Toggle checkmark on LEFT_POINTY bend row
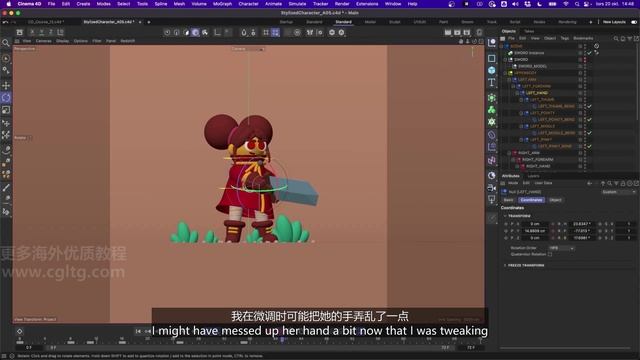Screen dimensions: 640x360 (x=589, y=120)
